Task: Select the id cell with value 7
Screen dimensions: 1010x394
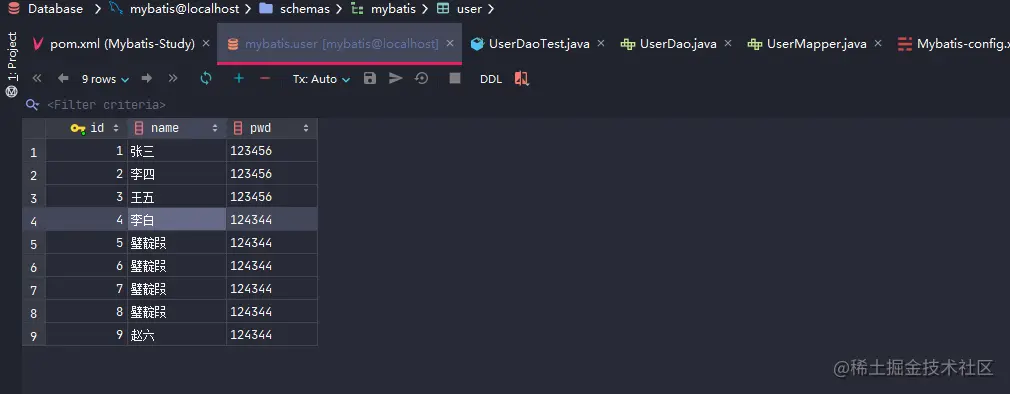Action: click(86, 288)
